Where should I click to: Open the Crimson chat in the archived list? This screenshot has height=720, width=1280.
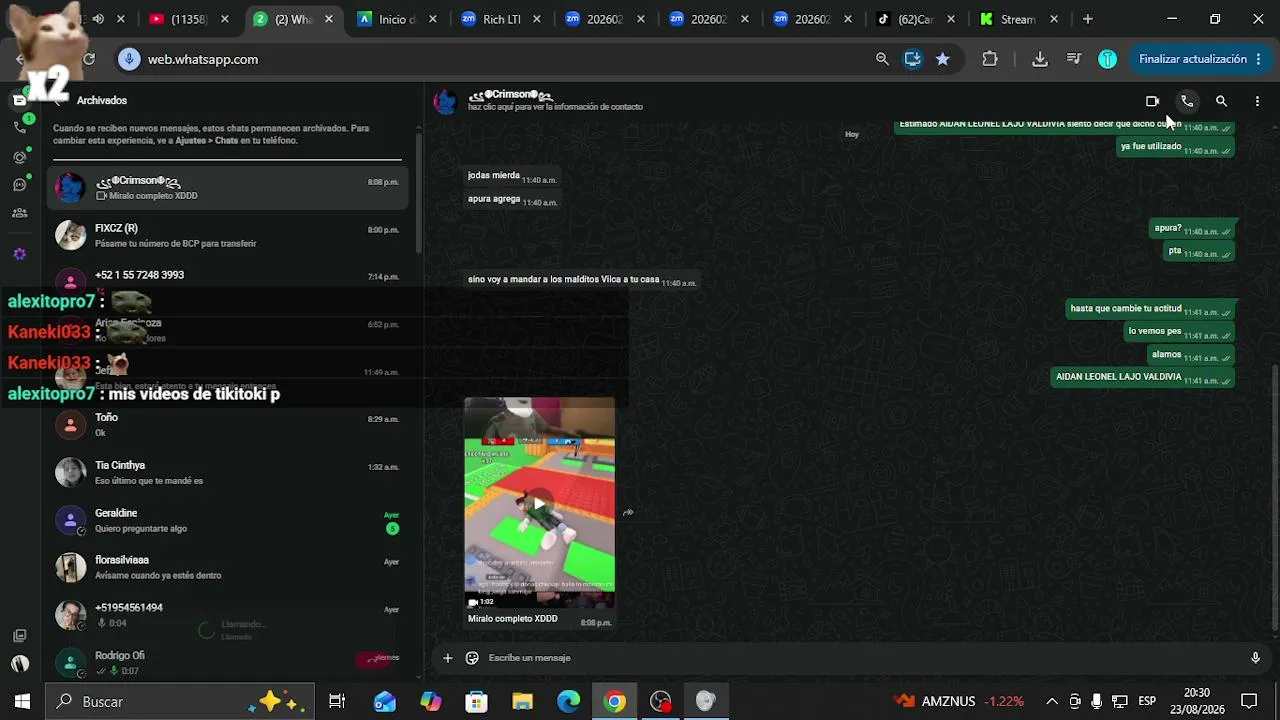click(228, 188)
